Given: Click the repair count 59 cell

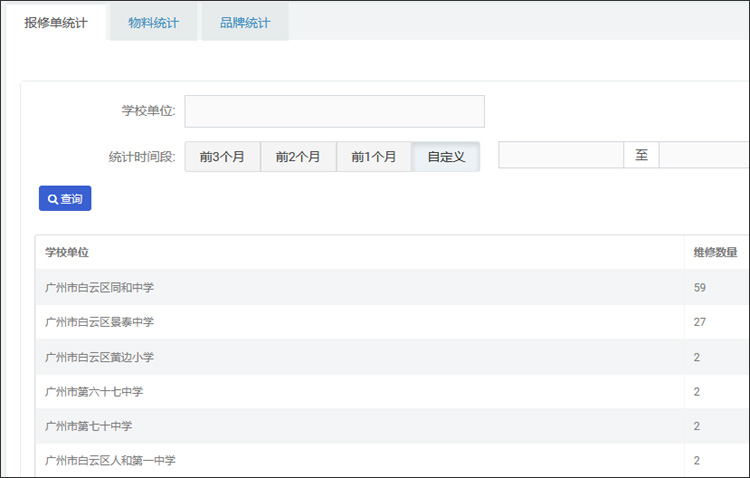Looking at the screenshot, I should click(x=700, y=287).
